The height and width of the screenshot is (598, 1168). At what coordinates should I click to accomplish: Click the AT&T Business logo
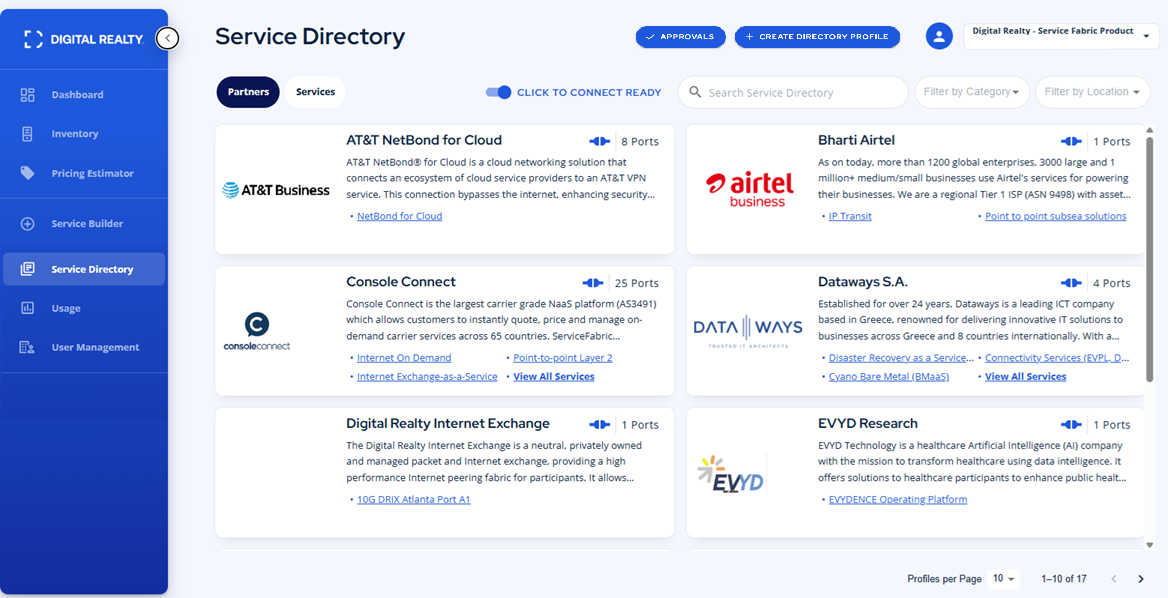(276, 190)
